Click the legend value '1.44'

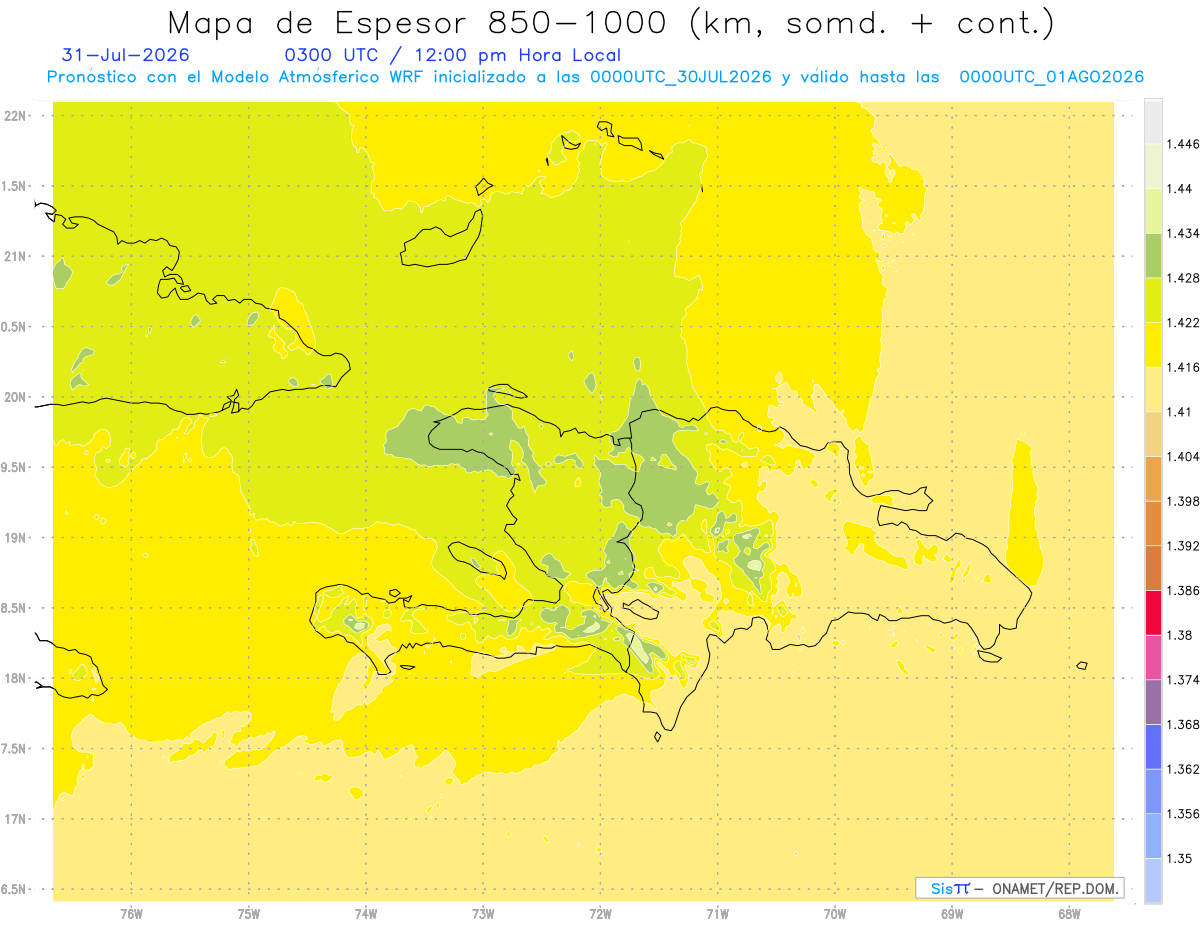coord(1180,189)
